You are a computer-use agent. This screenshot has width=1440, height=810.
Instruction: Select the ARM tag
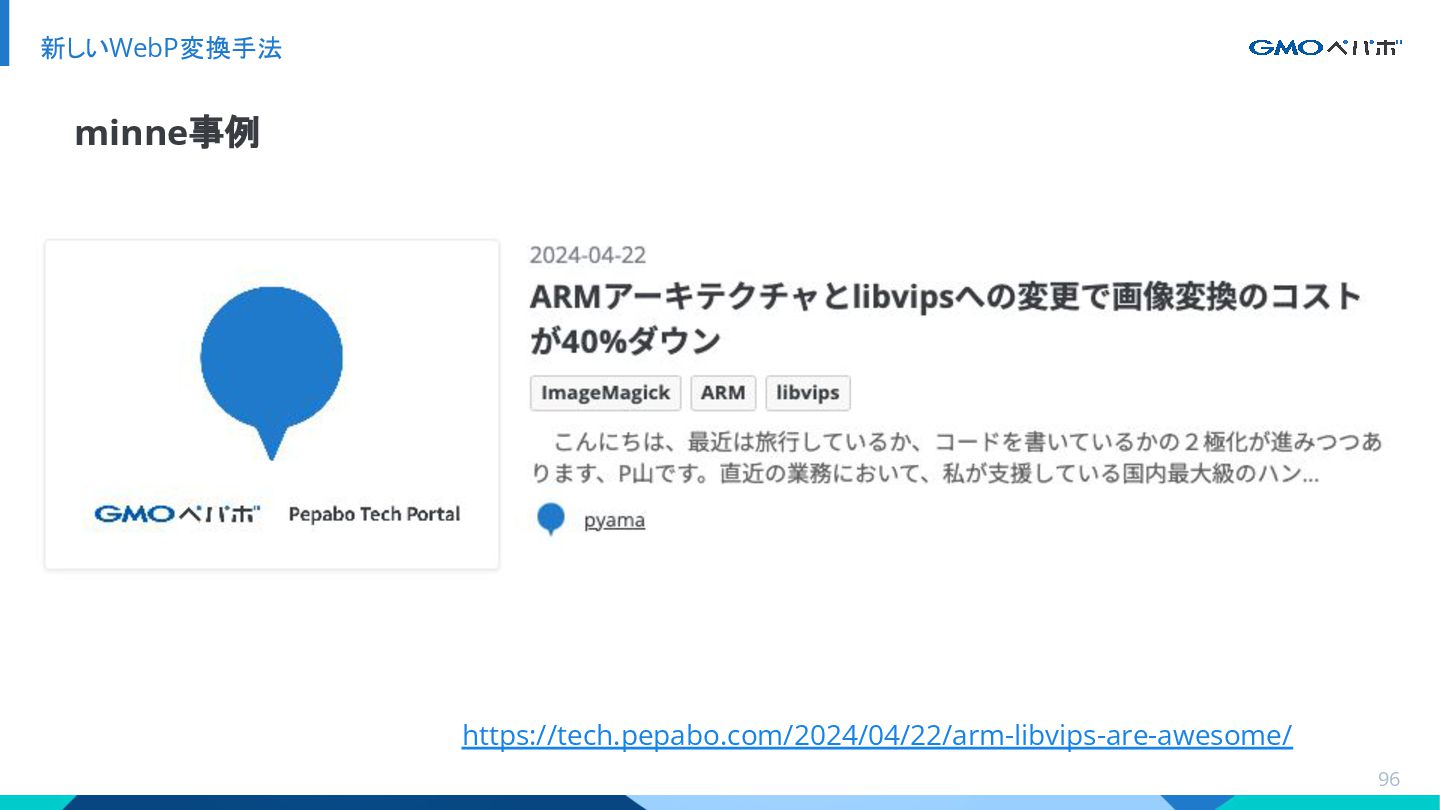(723, 393)
